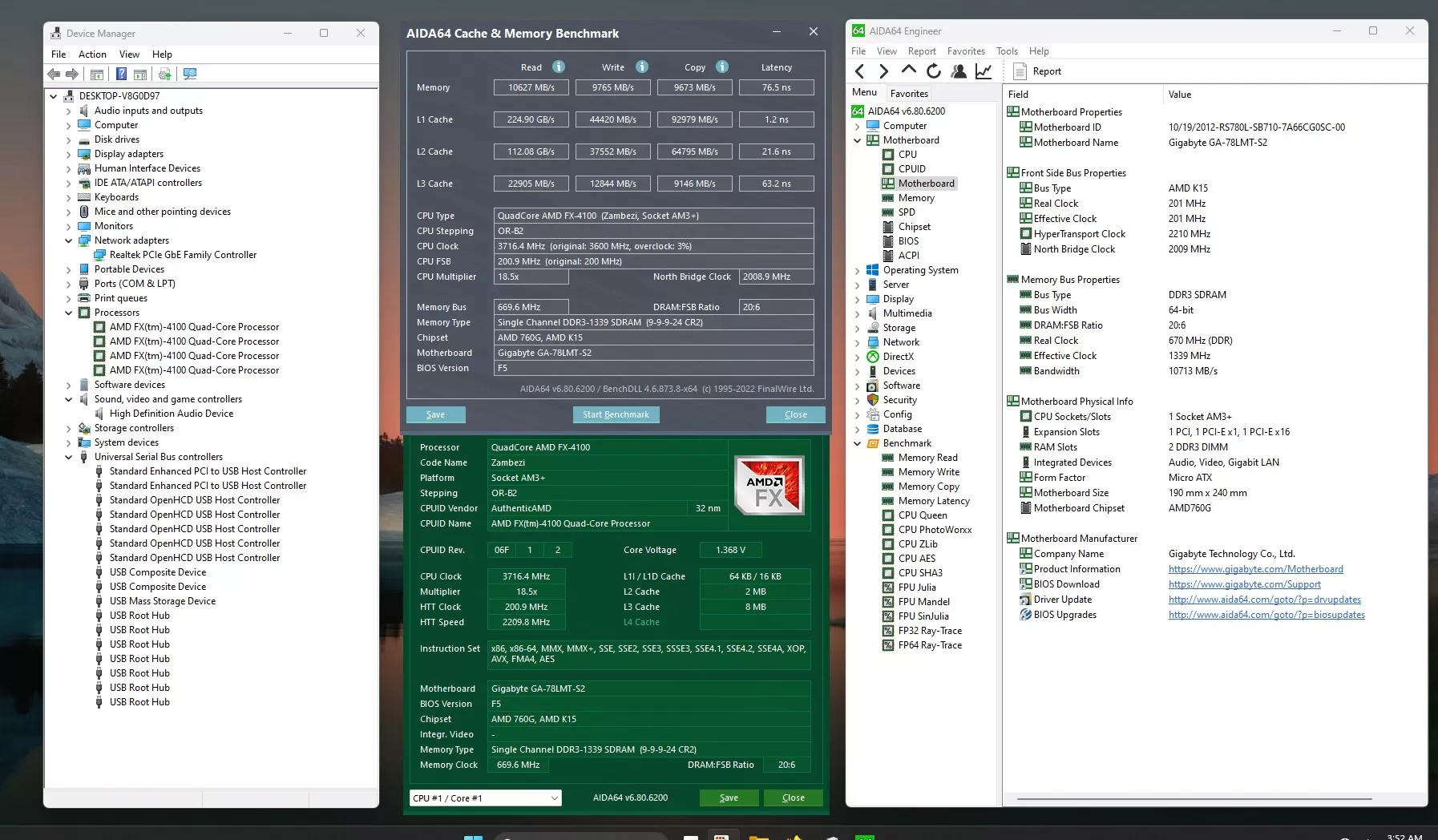1438x840 pixels.
Task: Select first AMD FX-4100 Quad-Core Processor entry
Action: coord(194,327)
